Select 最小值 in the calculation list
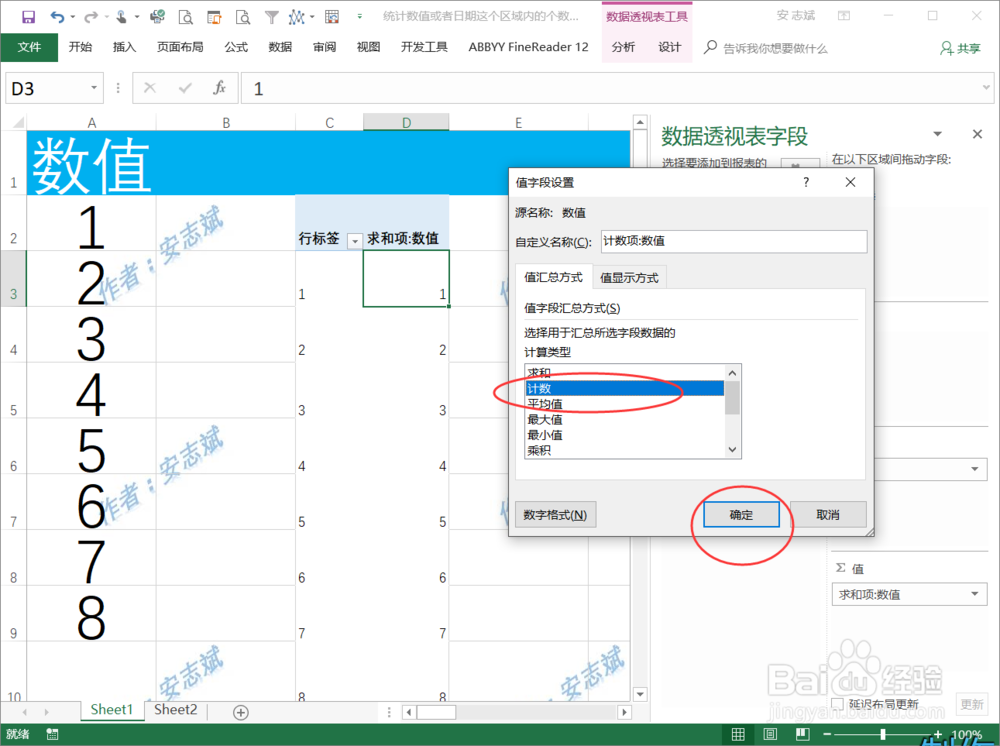Viewport: 1000px width, 746px height. [624, 435]
